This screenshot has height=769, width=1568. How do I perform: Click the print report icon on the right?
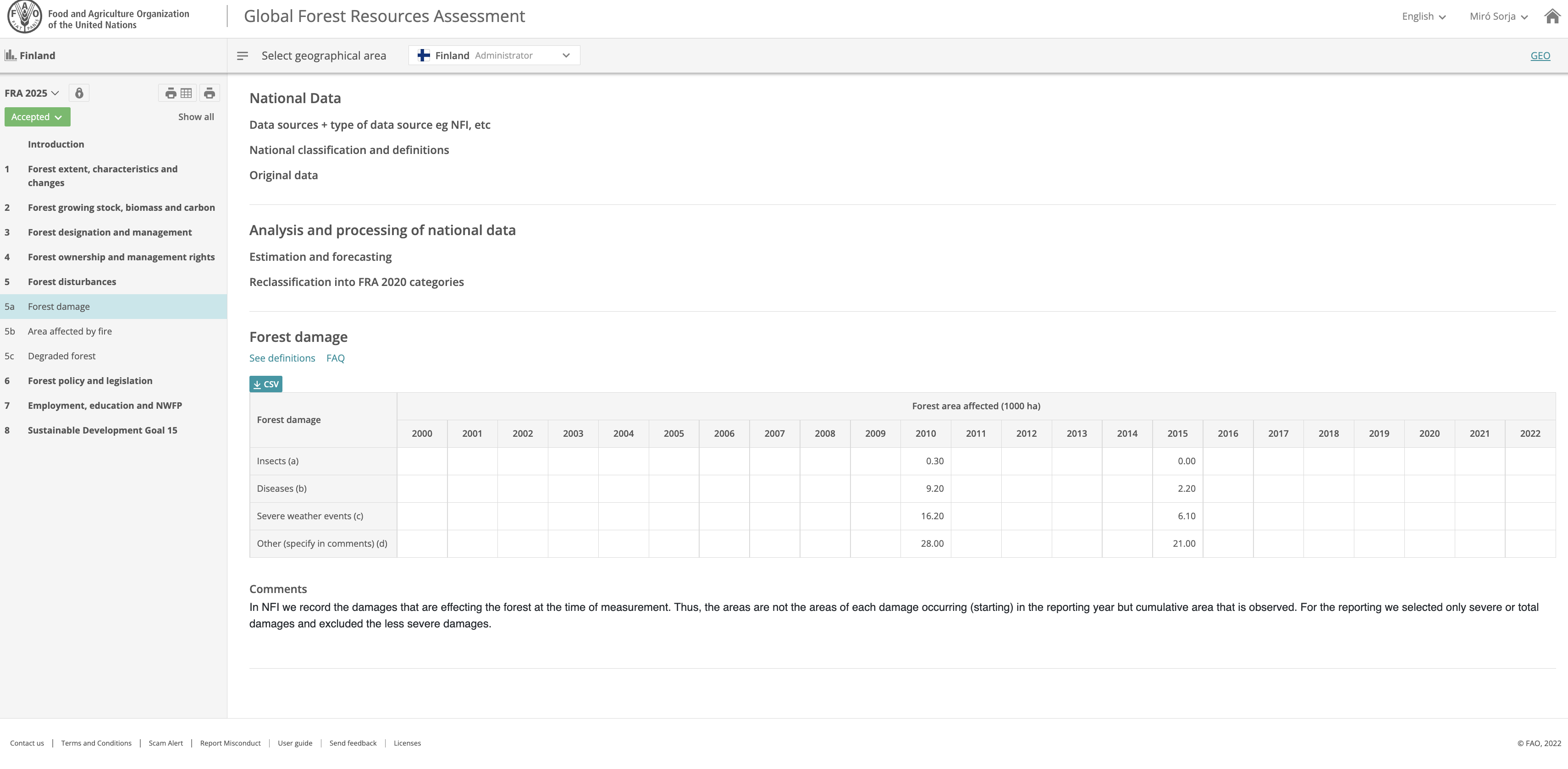point(210,93)
